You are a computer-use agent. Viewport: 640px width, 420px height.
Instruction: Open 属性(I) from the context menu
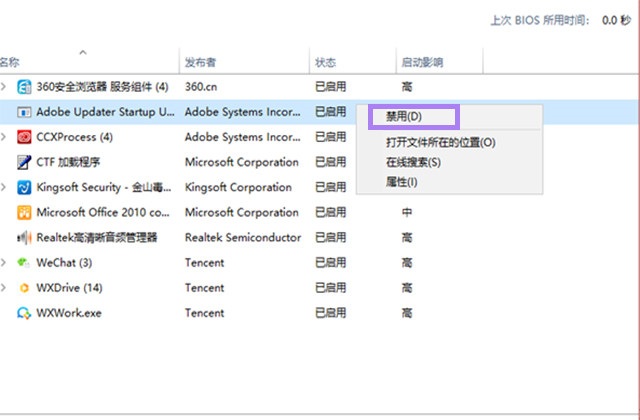tap(402, 182)
